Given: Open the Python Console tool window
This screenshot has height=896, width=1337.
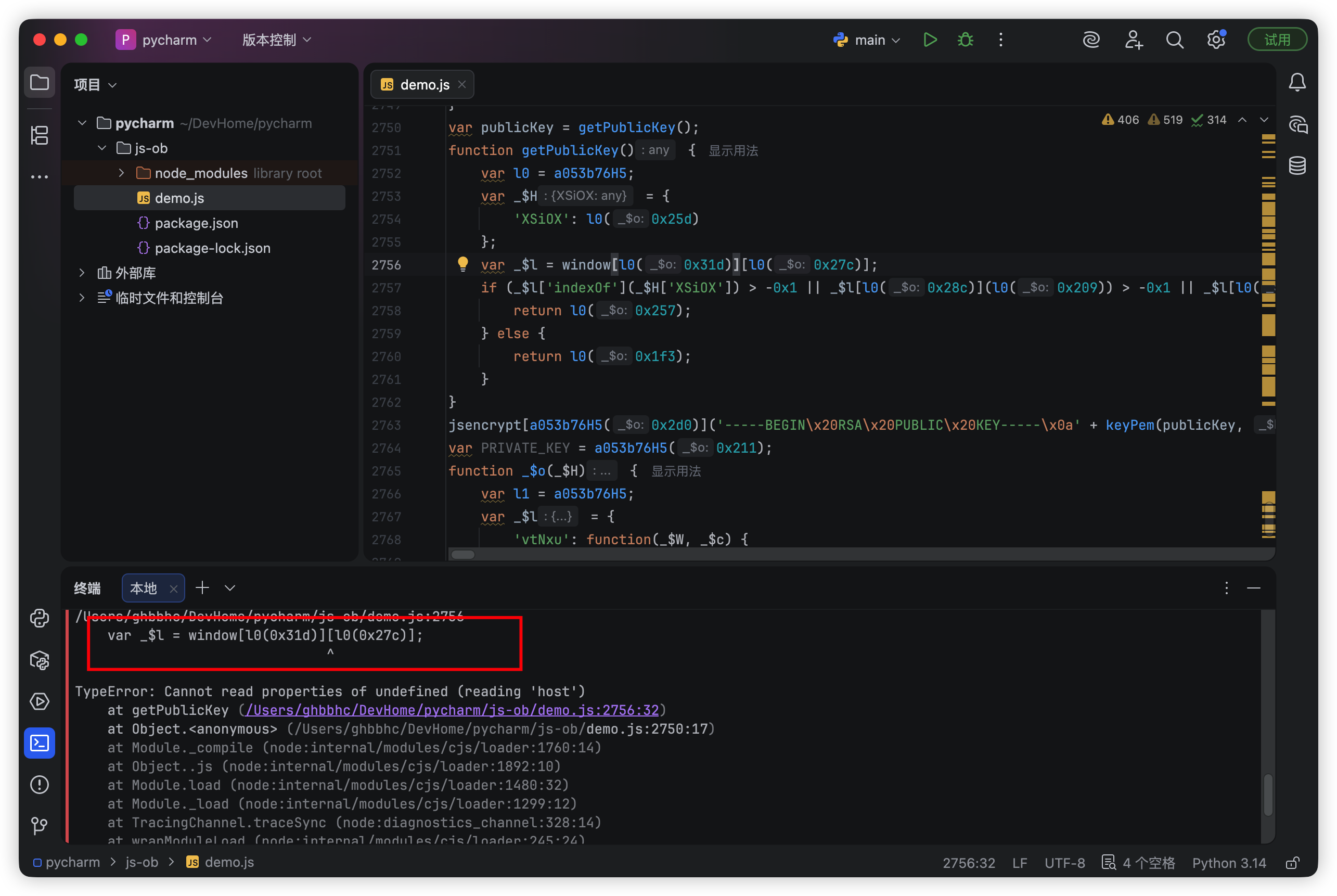Looking at the screenshot, I should 40,618.
